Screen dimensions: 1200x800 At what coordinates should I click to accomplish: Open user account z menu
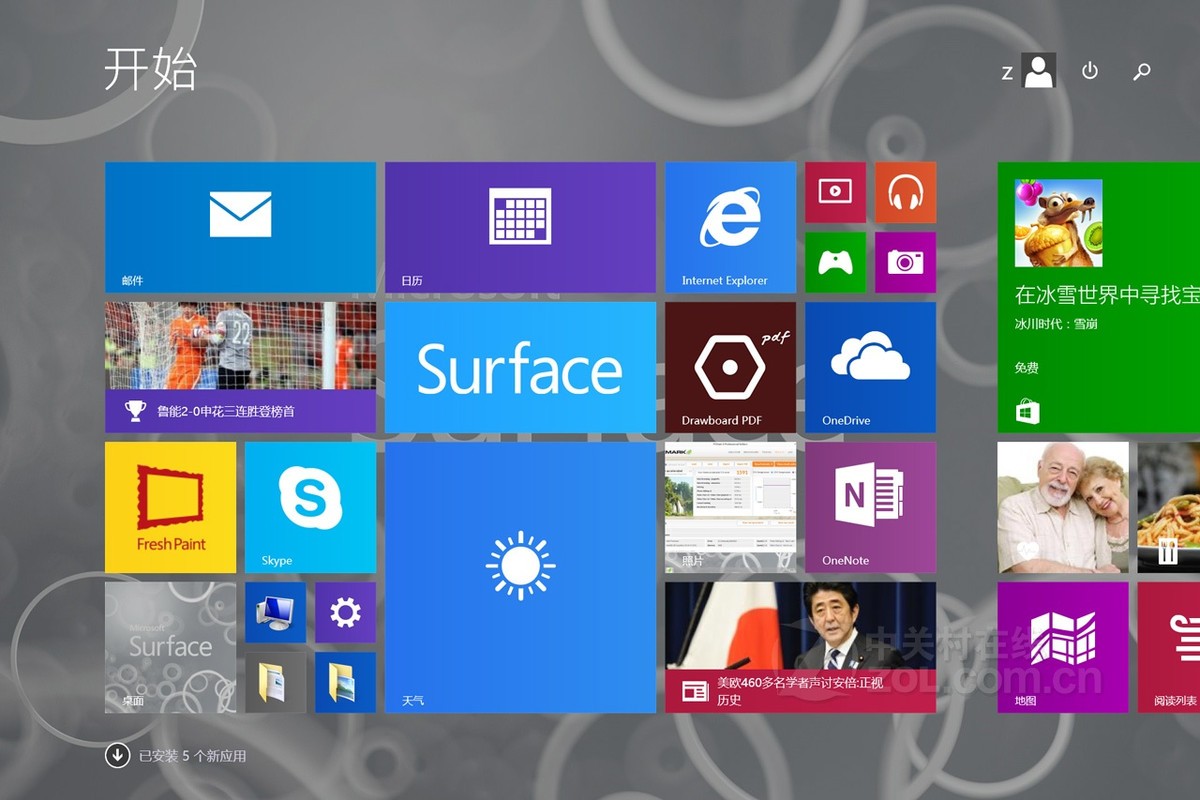[x=1032, y=71]
